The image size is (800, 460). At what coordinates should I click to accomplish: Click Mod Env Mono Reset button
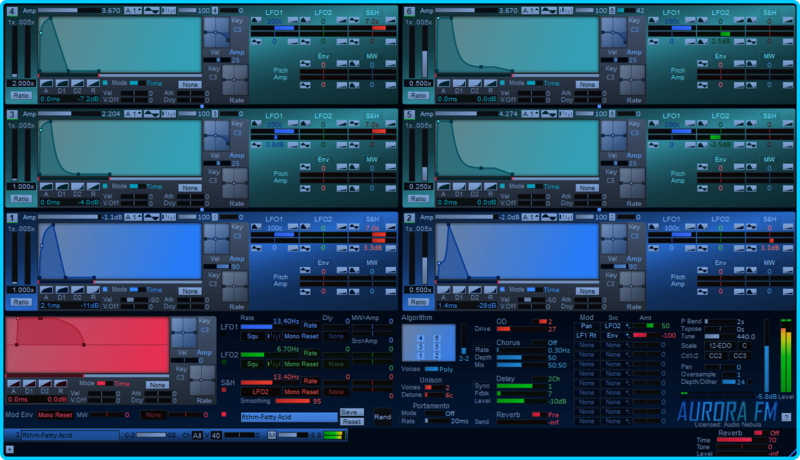55,415
